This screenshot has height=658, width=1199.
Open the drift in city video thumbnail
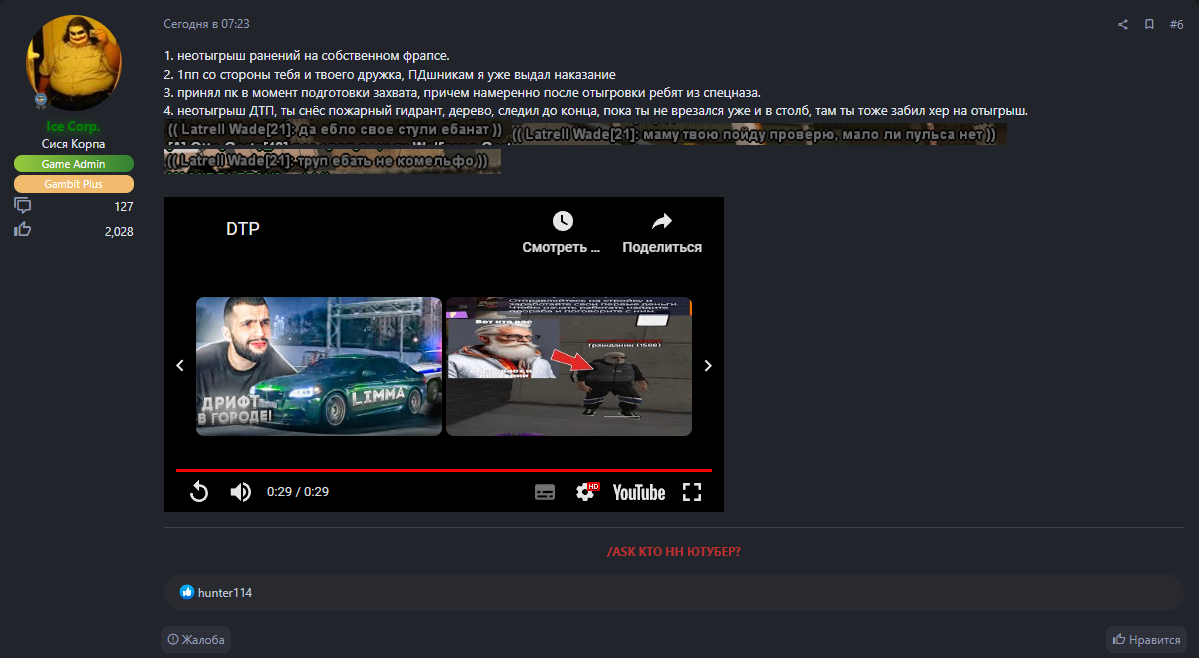pos(318,366)
